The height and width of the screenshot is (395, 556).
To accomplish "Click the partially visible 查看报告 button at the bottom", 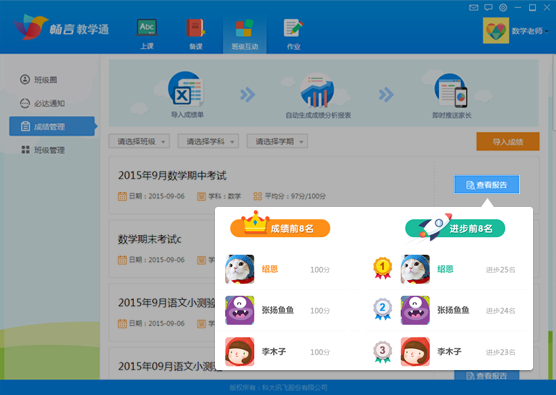I will coord(487,375).
